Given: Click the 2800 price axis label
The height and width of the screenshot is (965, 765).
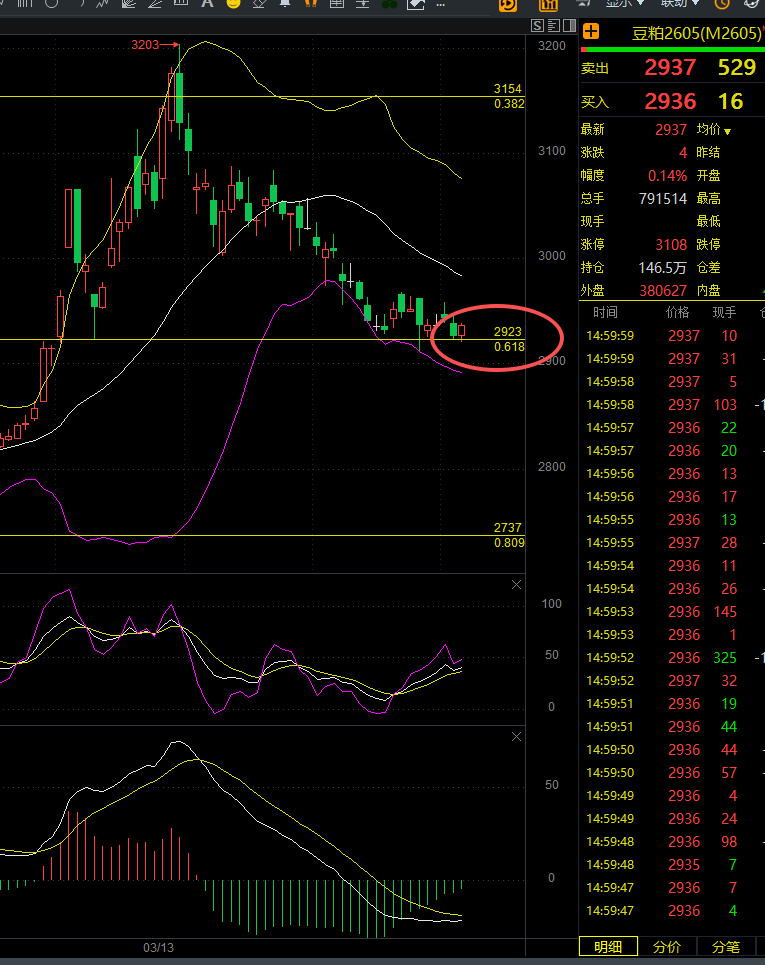Looking at the screenshot, I should pyautogui.click(x=551, y=467).
